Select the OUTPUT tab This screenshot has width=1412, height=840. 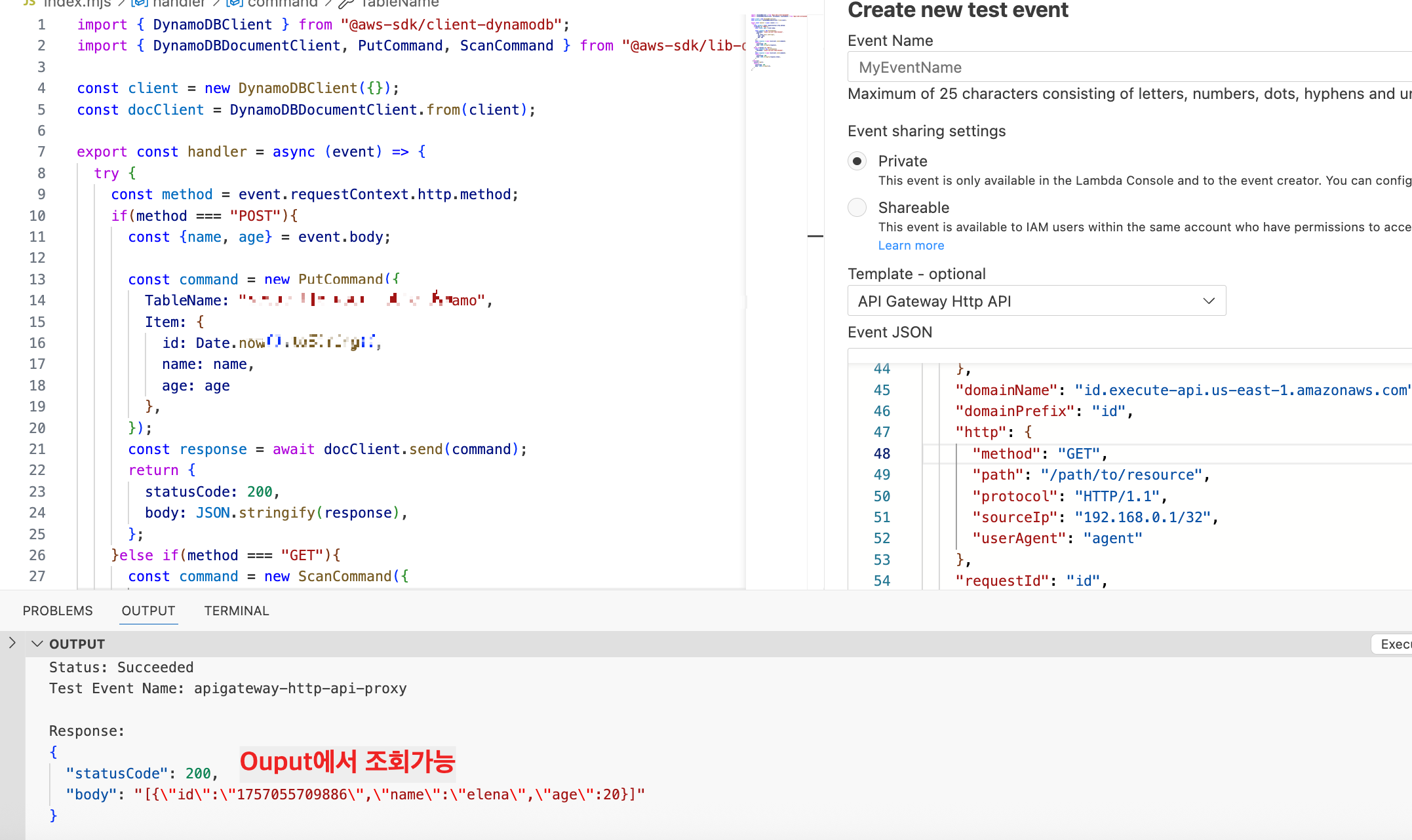(x=148, y=611)
